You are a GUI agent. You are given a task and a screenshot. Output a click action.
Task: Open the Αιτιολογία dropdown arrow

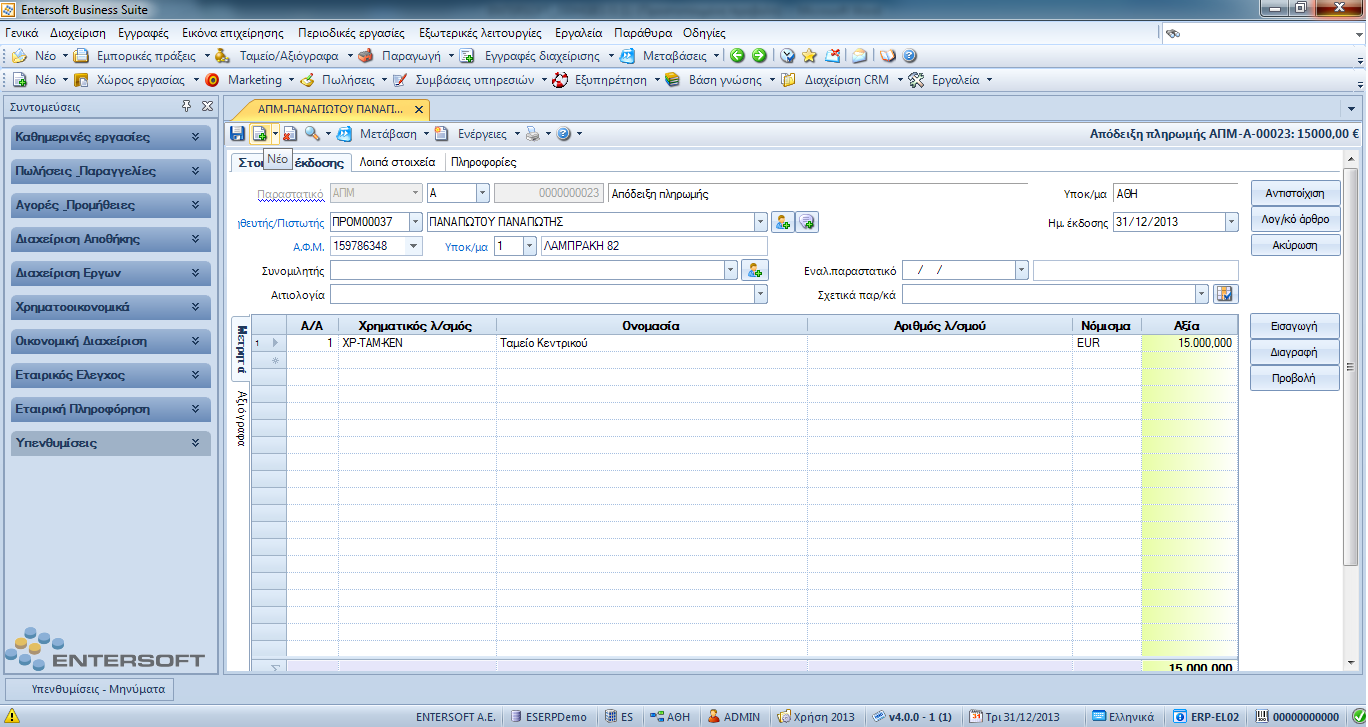(761, 294)
